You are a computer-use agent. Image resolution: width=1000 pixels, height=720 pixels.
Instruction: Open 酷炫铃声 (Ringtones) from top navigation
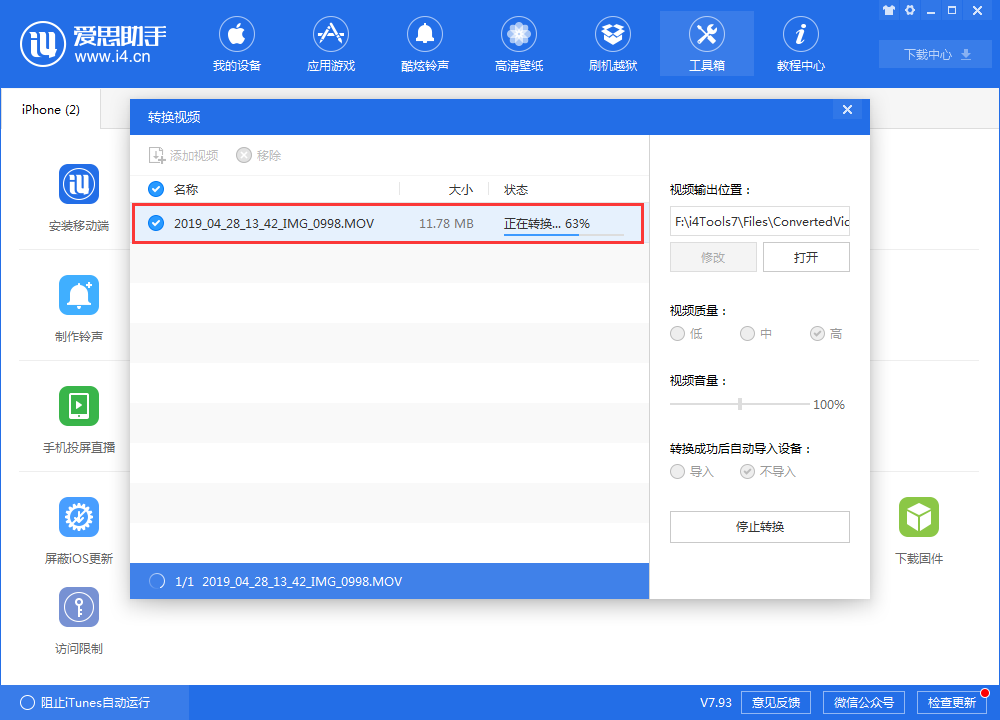[424, 44]
